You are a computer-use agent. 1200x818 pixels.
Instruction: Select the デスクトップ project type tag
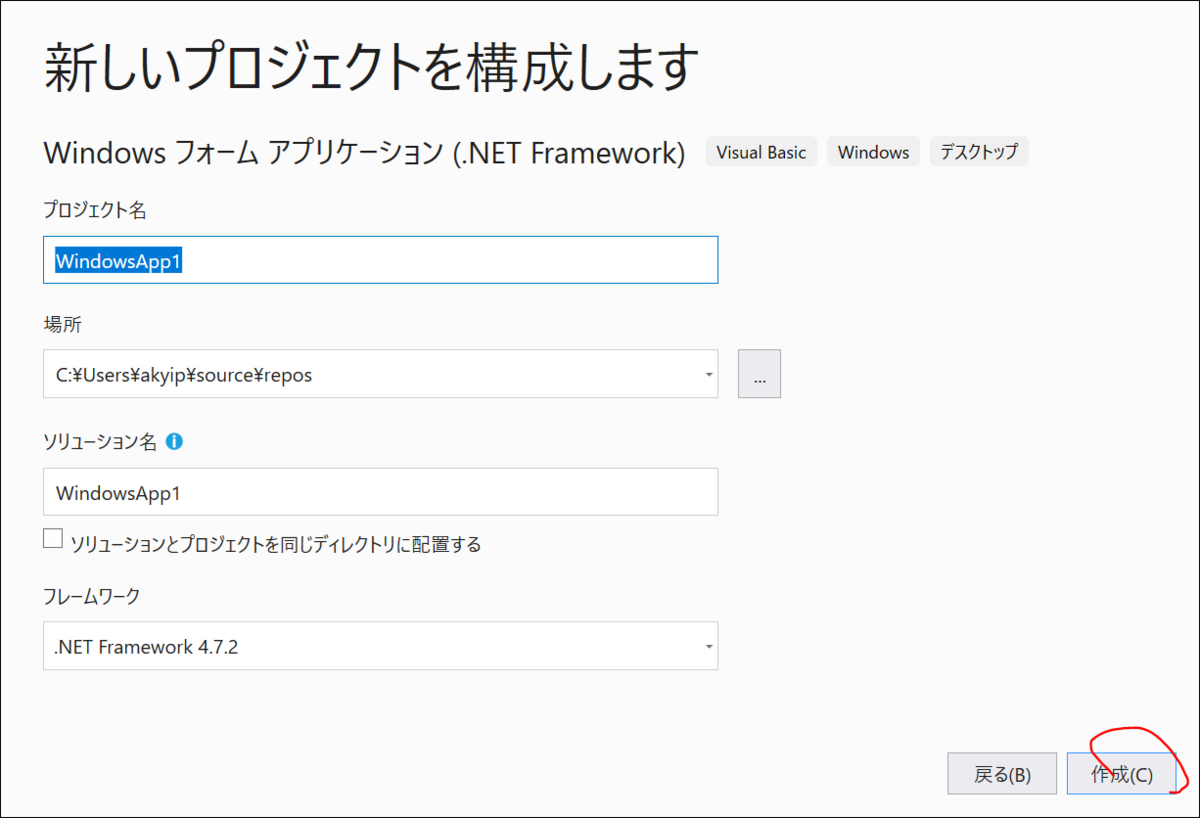click(x=979, y=151)
